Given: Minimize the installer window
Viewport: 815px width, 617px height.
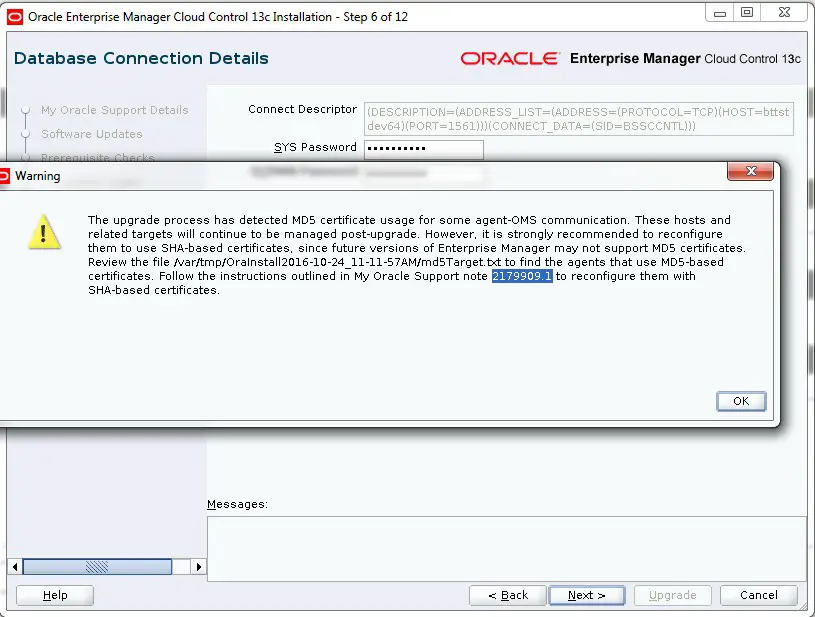Looking at the screenshot, I should coord(720,14).
